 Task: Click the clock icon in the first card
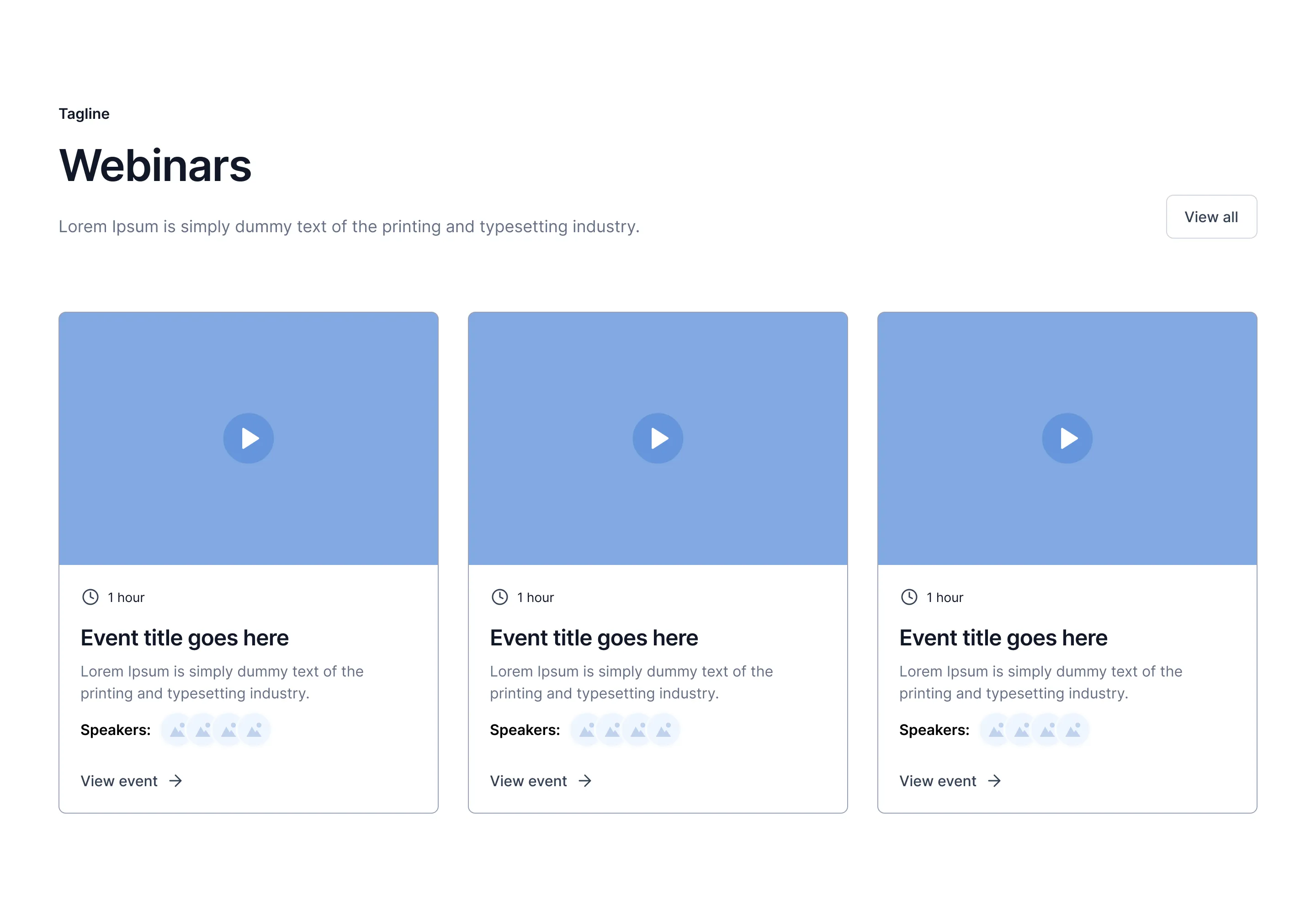click(90, 596)
